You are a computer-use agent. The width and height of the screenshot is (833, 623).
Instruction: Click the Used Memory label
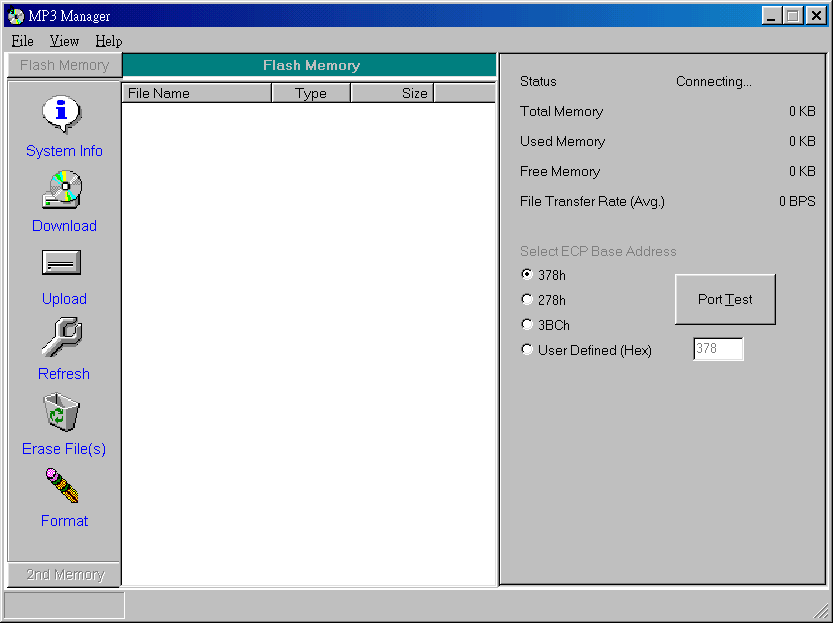coord(563,141)
